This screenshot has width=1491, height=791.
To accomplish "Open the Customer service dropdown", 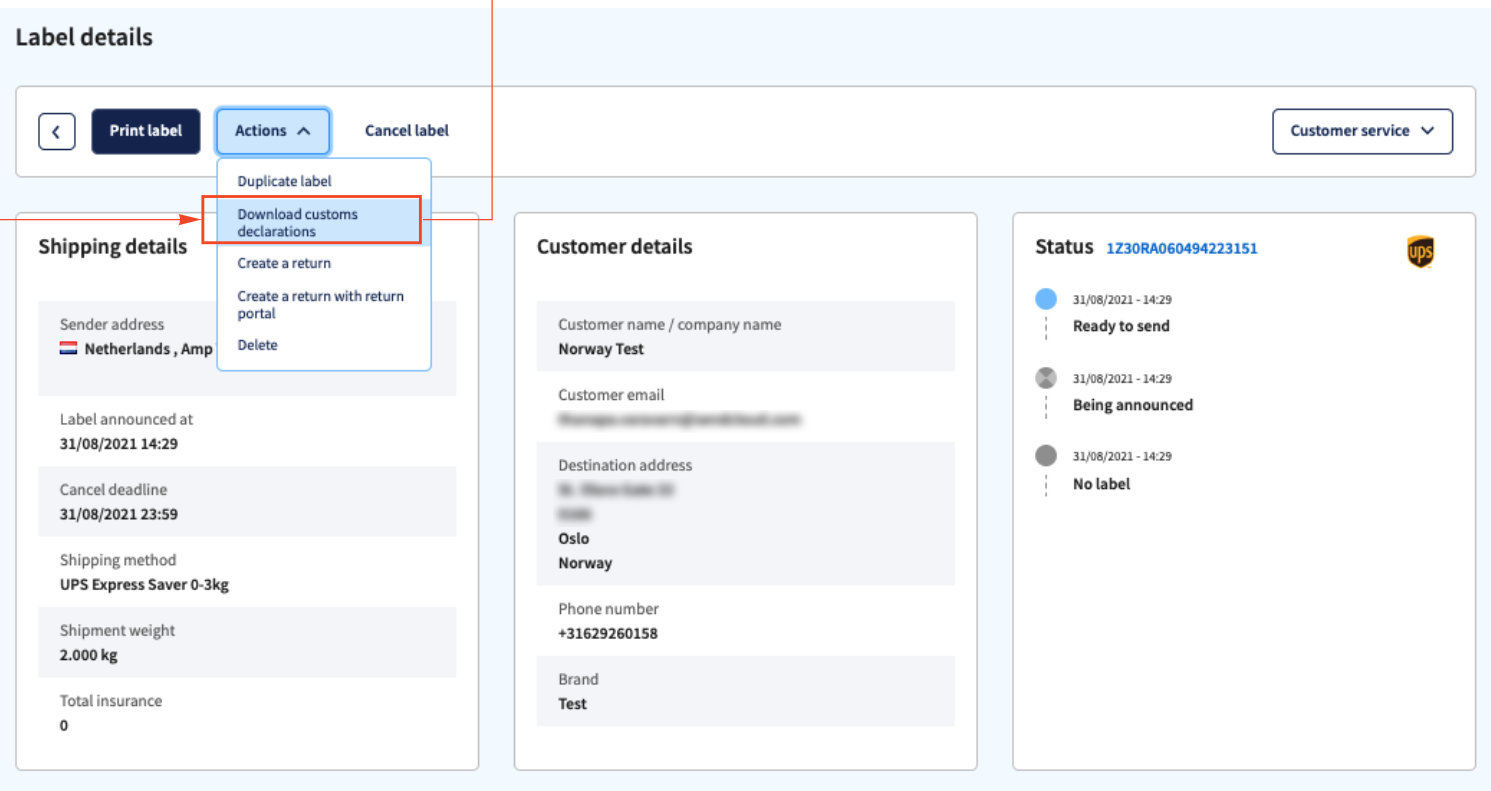I will (x=1362, y=131).
